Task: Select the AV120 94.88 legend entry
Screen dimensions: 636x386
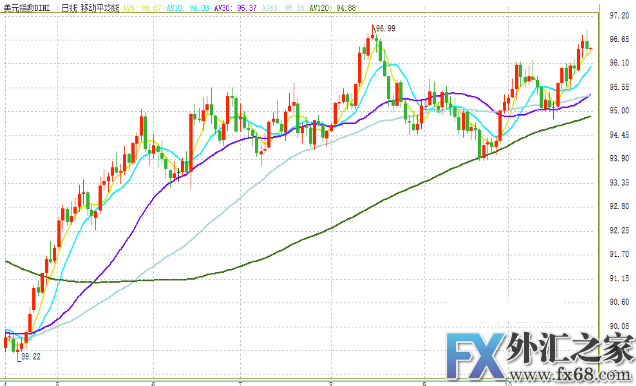Action: click(332, 8)
